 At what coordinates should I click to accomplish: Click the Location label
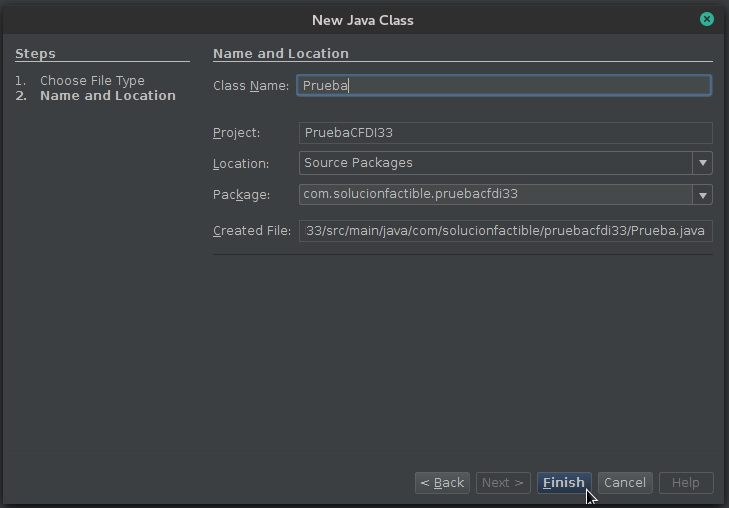point(241,164)
